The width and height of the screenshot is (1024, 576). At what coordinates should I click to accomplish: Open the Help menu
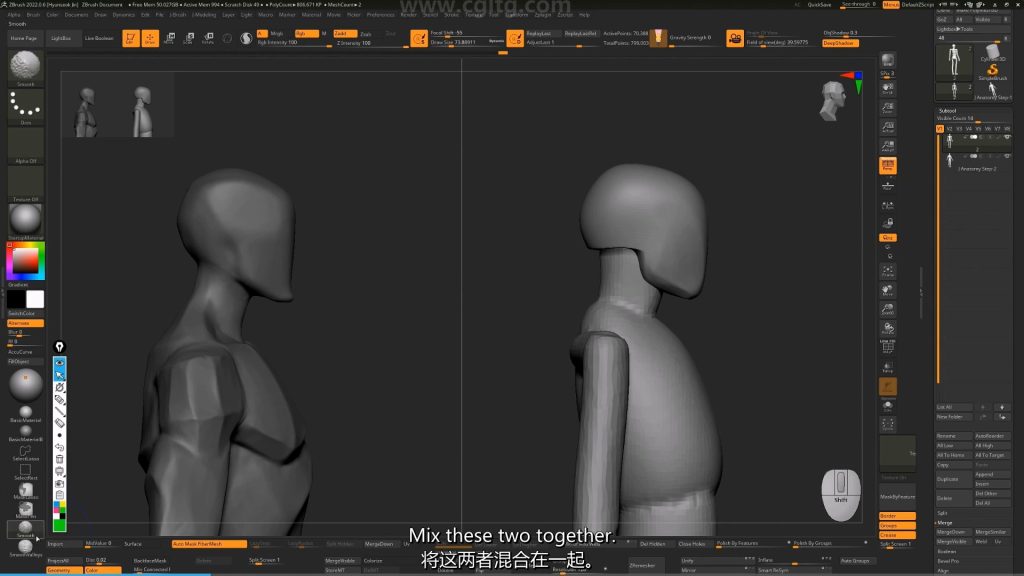coord(584,14)
